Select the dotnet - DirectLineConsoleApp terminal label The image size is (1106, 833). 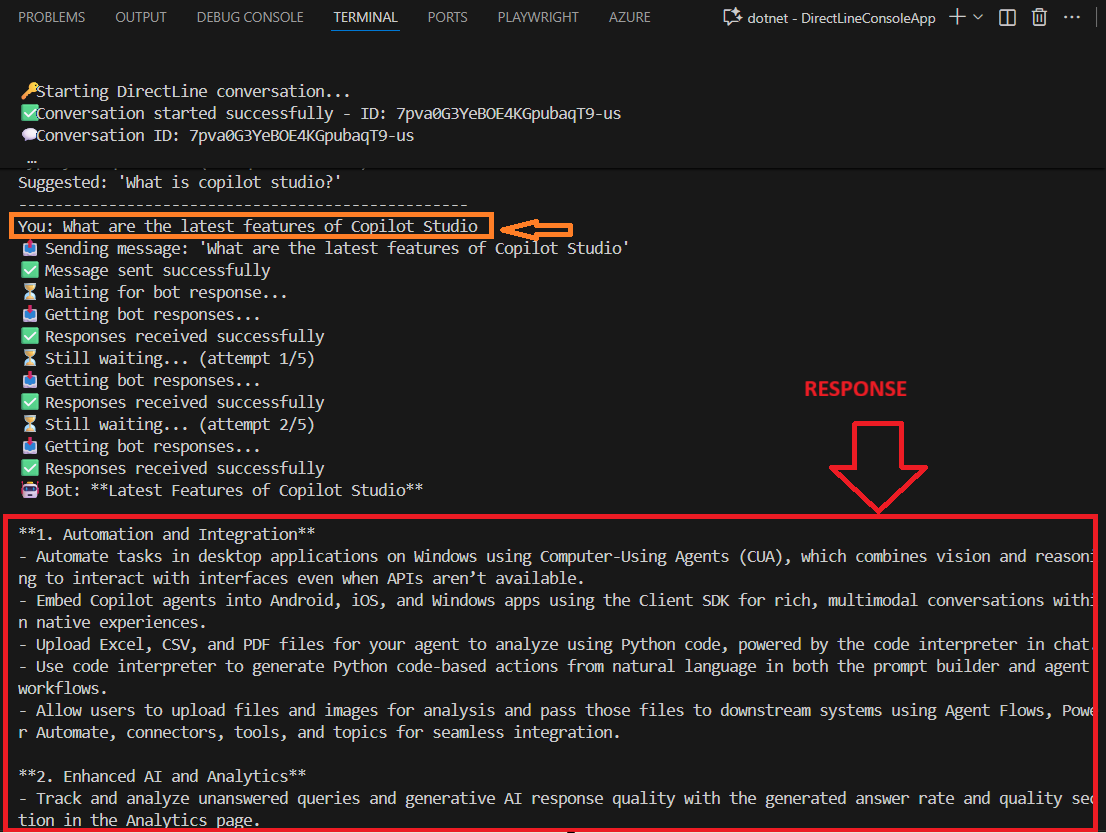point(842,18)
